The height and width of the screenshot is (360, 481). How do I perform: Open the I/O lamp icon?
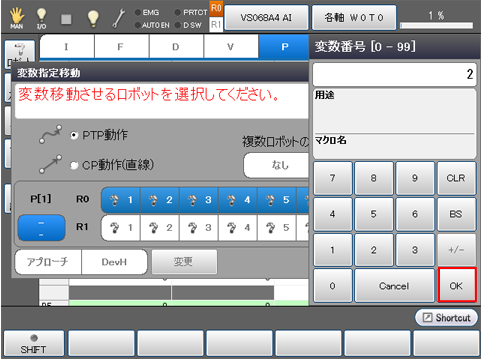(x=41, y=18)
